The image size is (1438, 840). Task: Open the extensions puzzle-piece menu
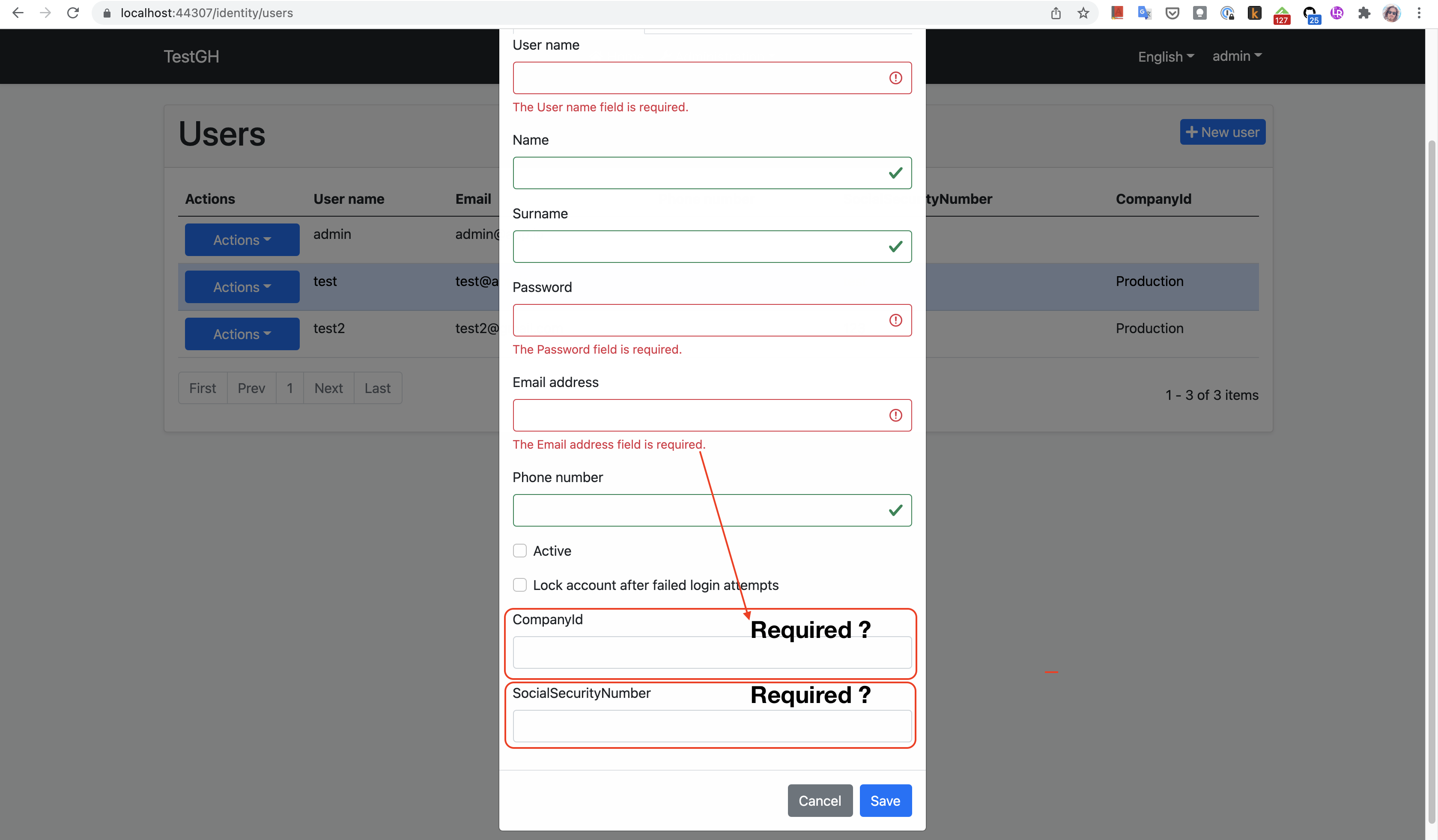(x=1364, y=13)
